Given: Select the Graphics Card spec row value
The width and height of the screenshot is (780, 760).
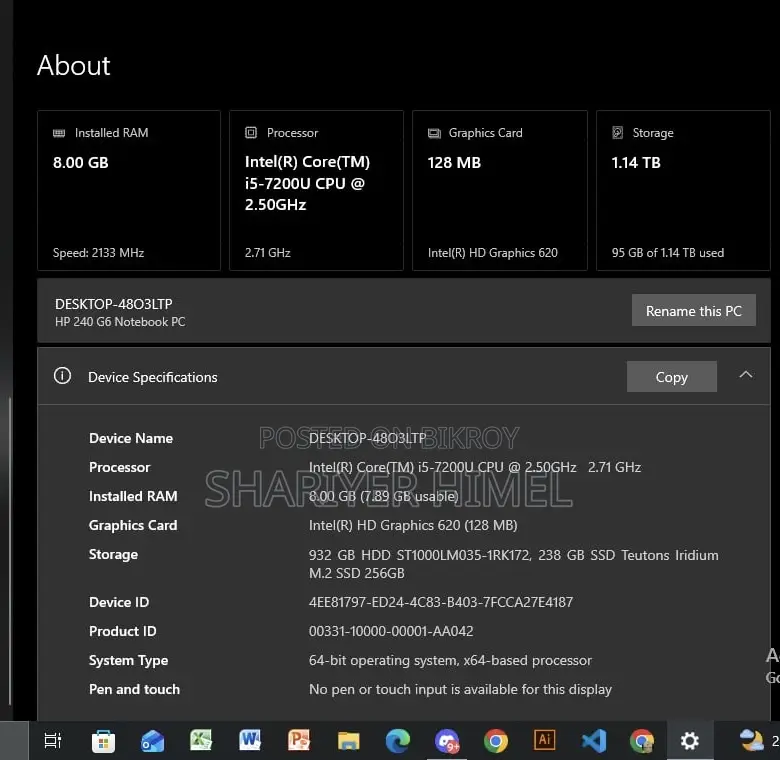Looking at the screenshot, I should click(x=413, y=525).
